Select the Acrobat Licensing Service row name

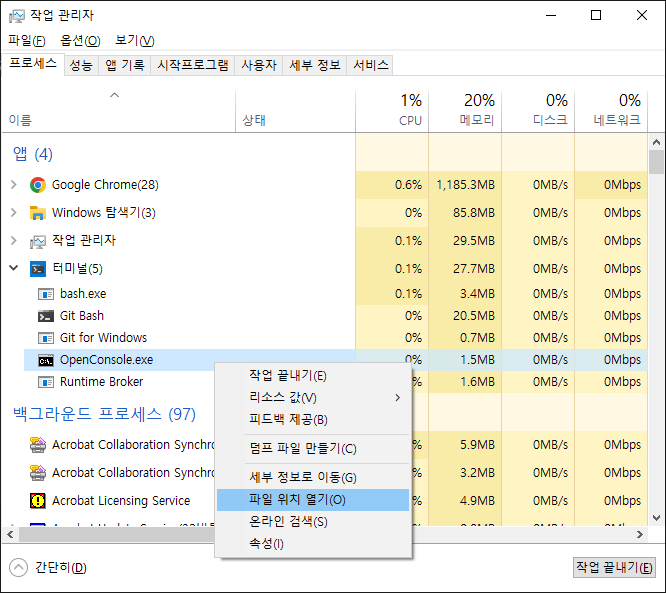[x=121, y=501]
